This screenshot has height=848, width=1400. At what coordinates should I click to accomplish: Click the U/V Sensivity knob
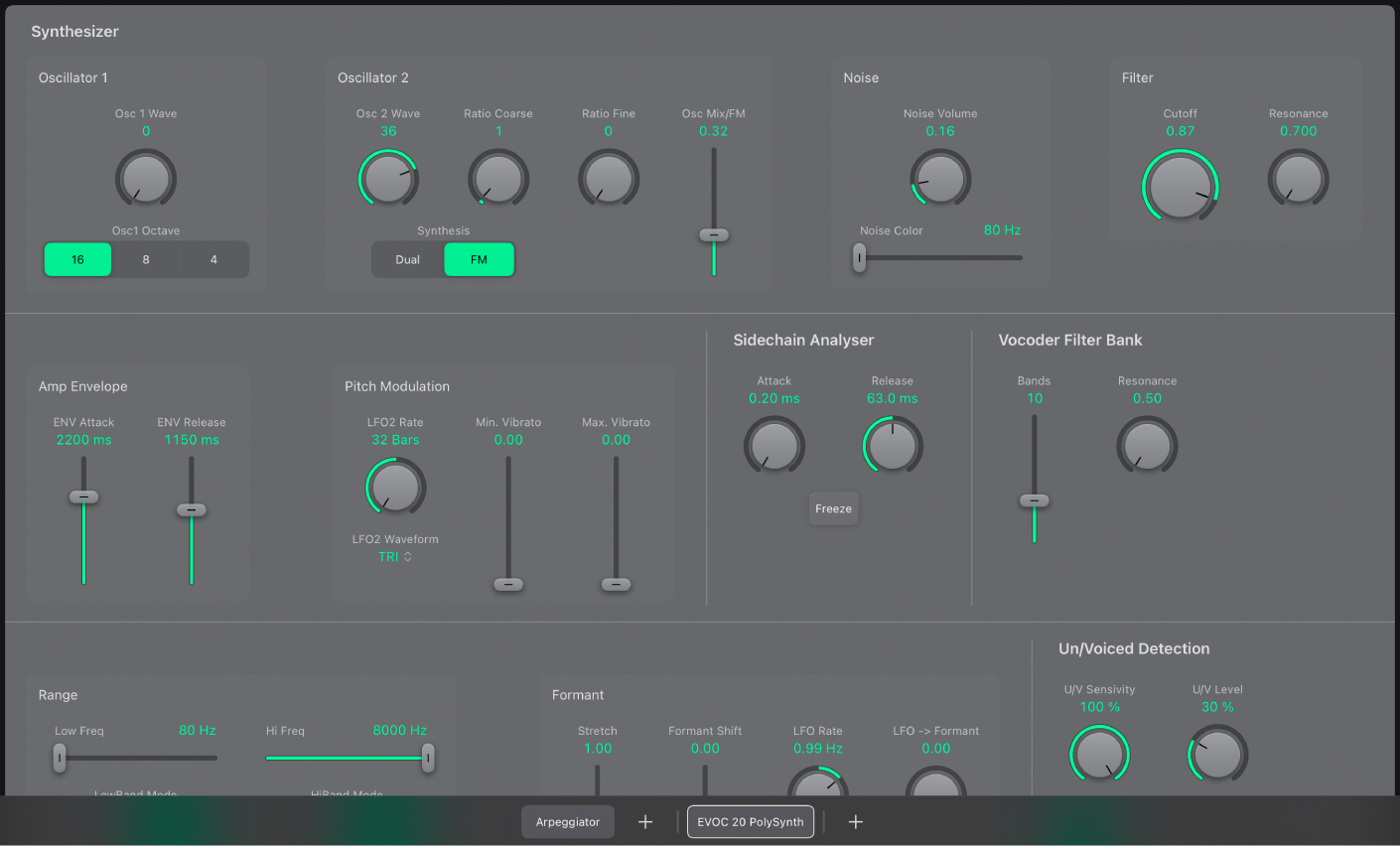pyautogui.click(x=1099, y=755)
